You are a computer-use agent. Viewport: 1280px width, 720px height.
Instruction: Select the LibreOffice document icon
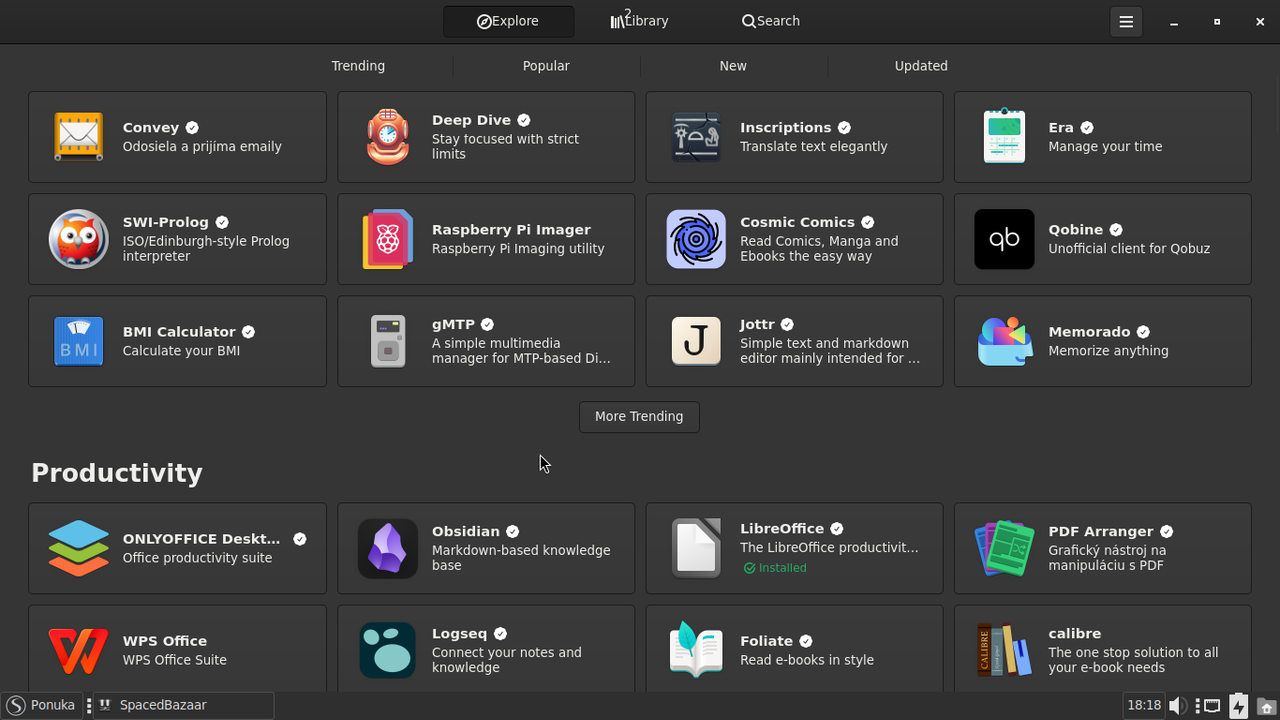tap(696, 548)
